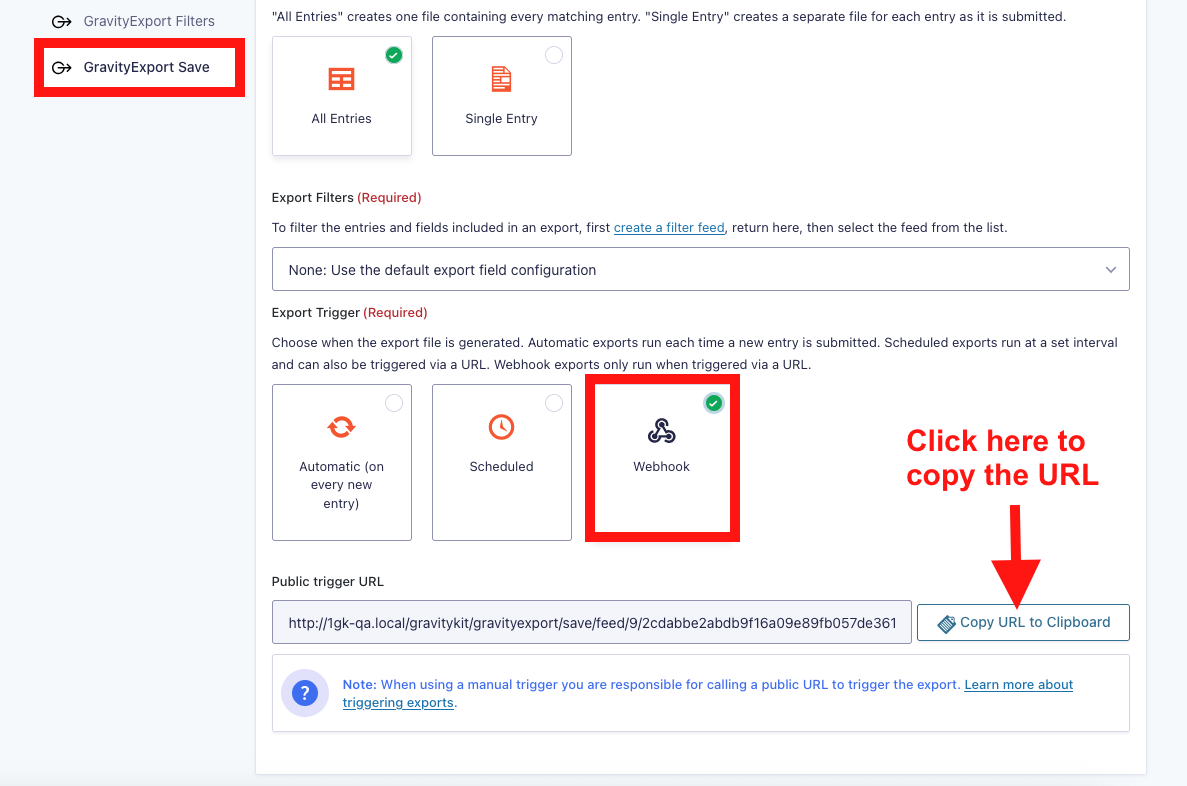The image size is (1187, 786).
Task: Select the All Entries table icon
Action: point(341,79)
